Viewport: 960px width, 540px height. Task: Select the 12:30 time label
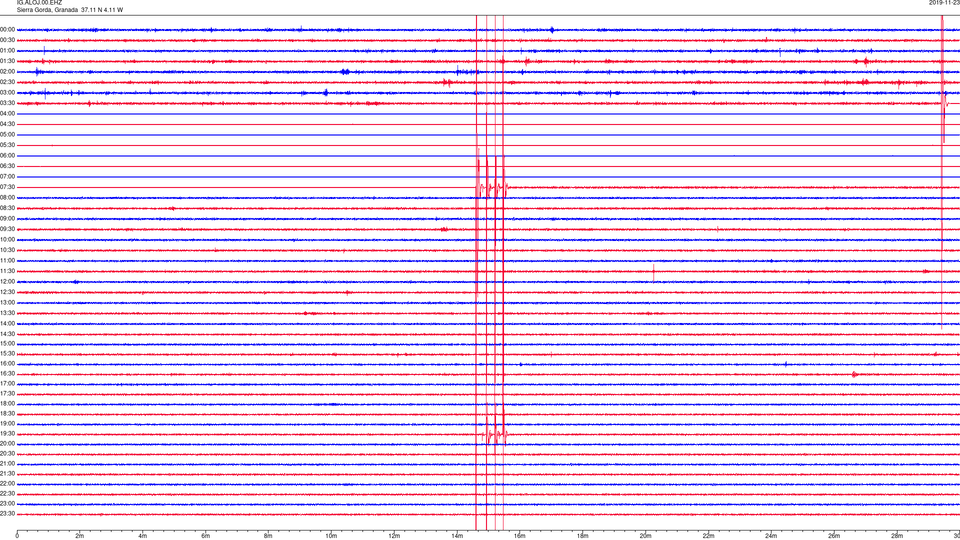pos(8,292)
